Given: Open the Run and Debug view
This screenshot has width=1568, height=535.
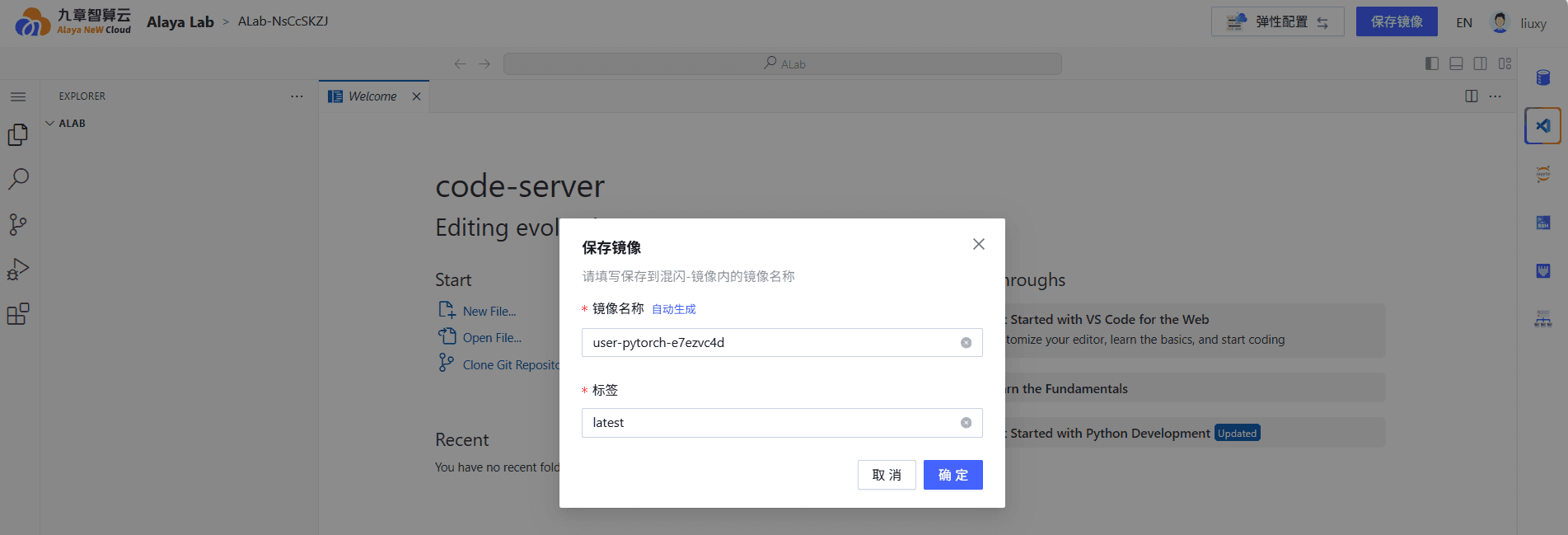Looking at the screenshot, I should 18,270.
